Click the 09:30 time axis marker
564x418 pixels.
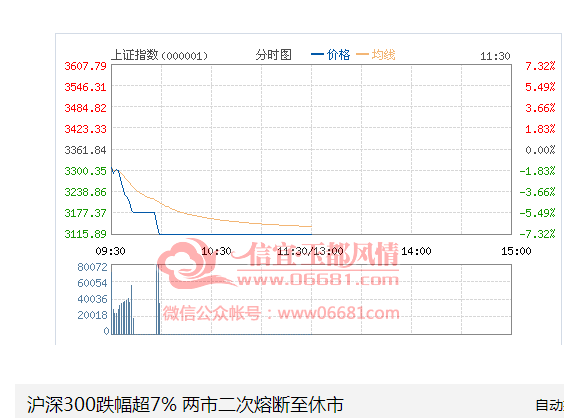tap(110, 251)
